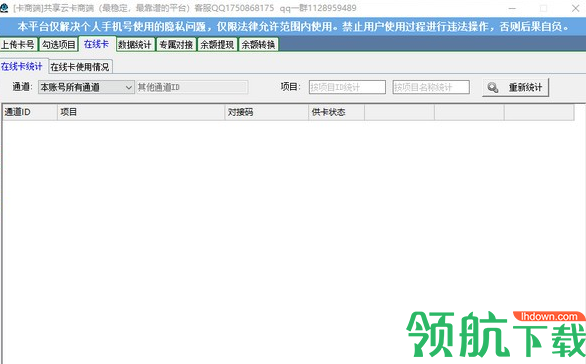The width and height of the screenshot is (586, 364).
Task: Sort by the 通道ID column header
Action: 30,112
